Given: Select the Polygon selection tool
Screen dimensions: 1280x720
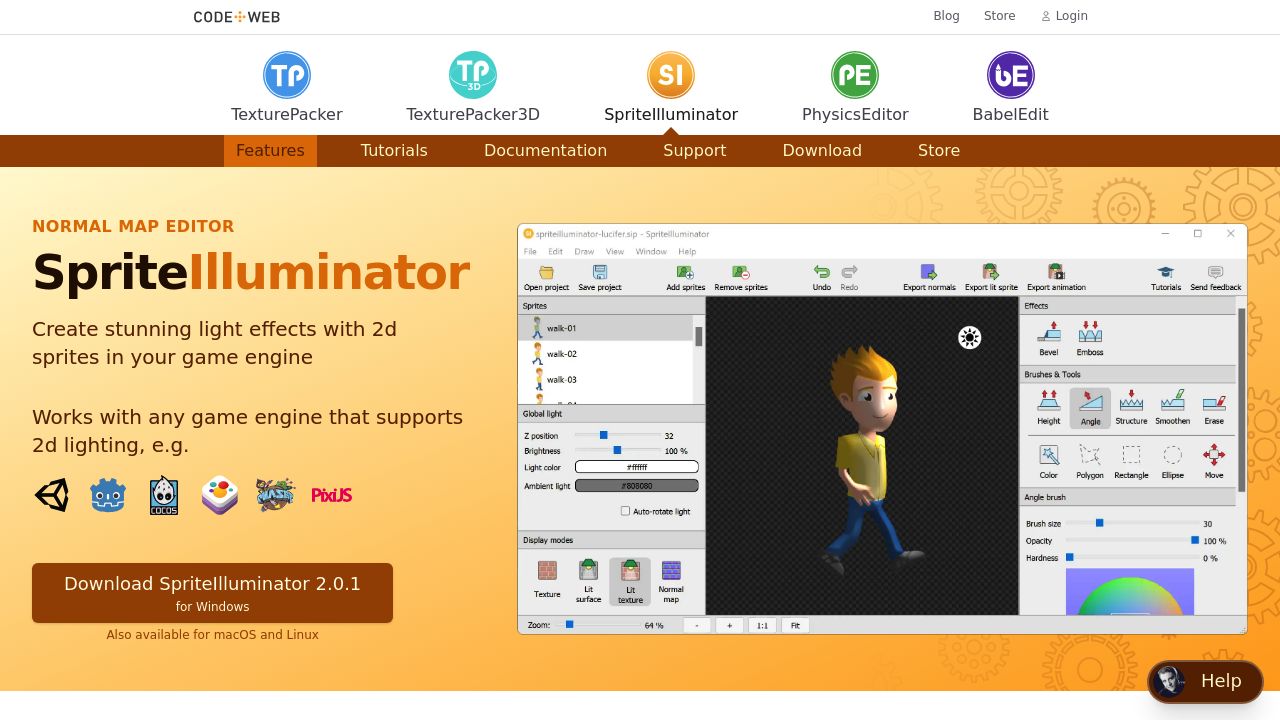Looking at the screenshot, I should pos(1090,455).
